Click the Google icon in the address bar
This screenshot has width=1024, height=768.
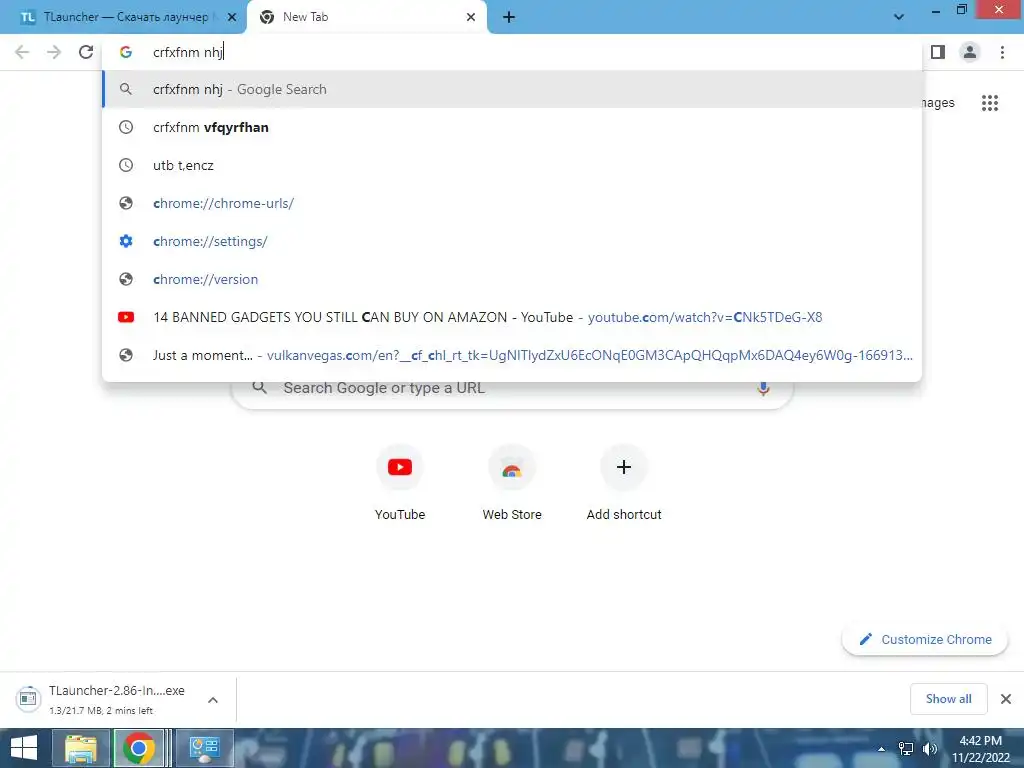click(126, 52)
